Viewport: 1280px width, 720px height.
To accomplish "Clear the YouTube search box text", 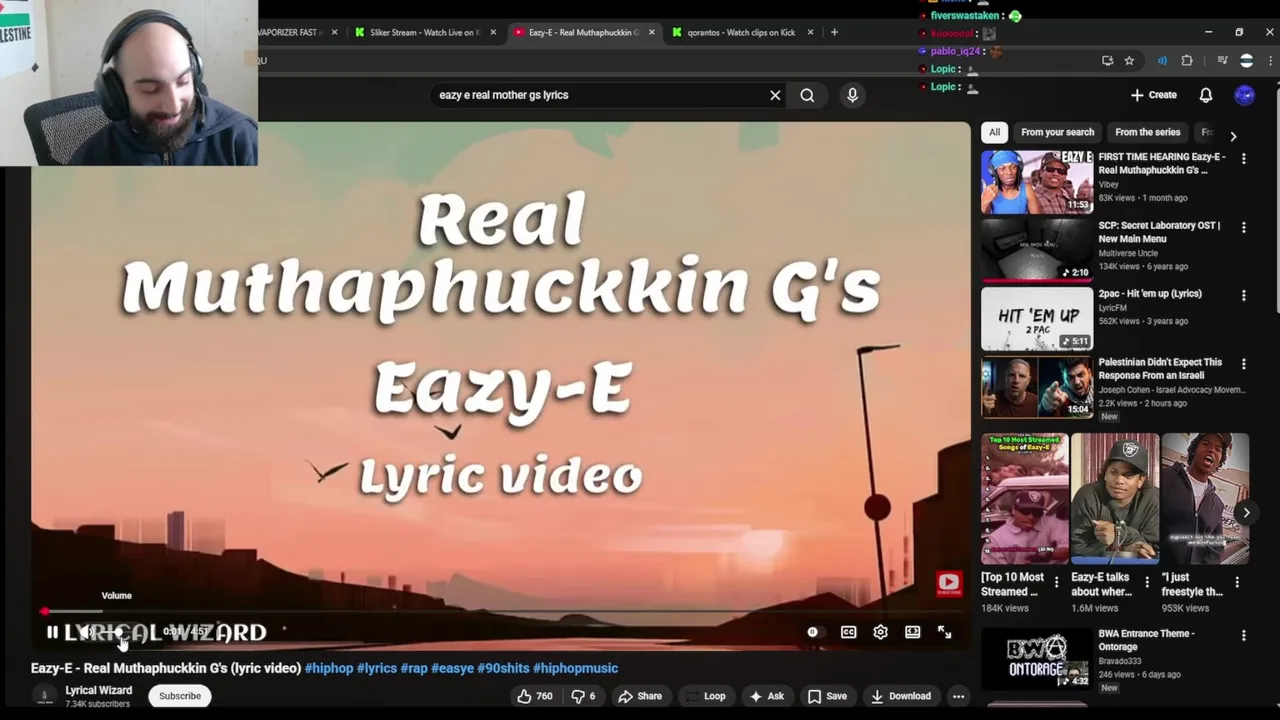I will [775, 95].
